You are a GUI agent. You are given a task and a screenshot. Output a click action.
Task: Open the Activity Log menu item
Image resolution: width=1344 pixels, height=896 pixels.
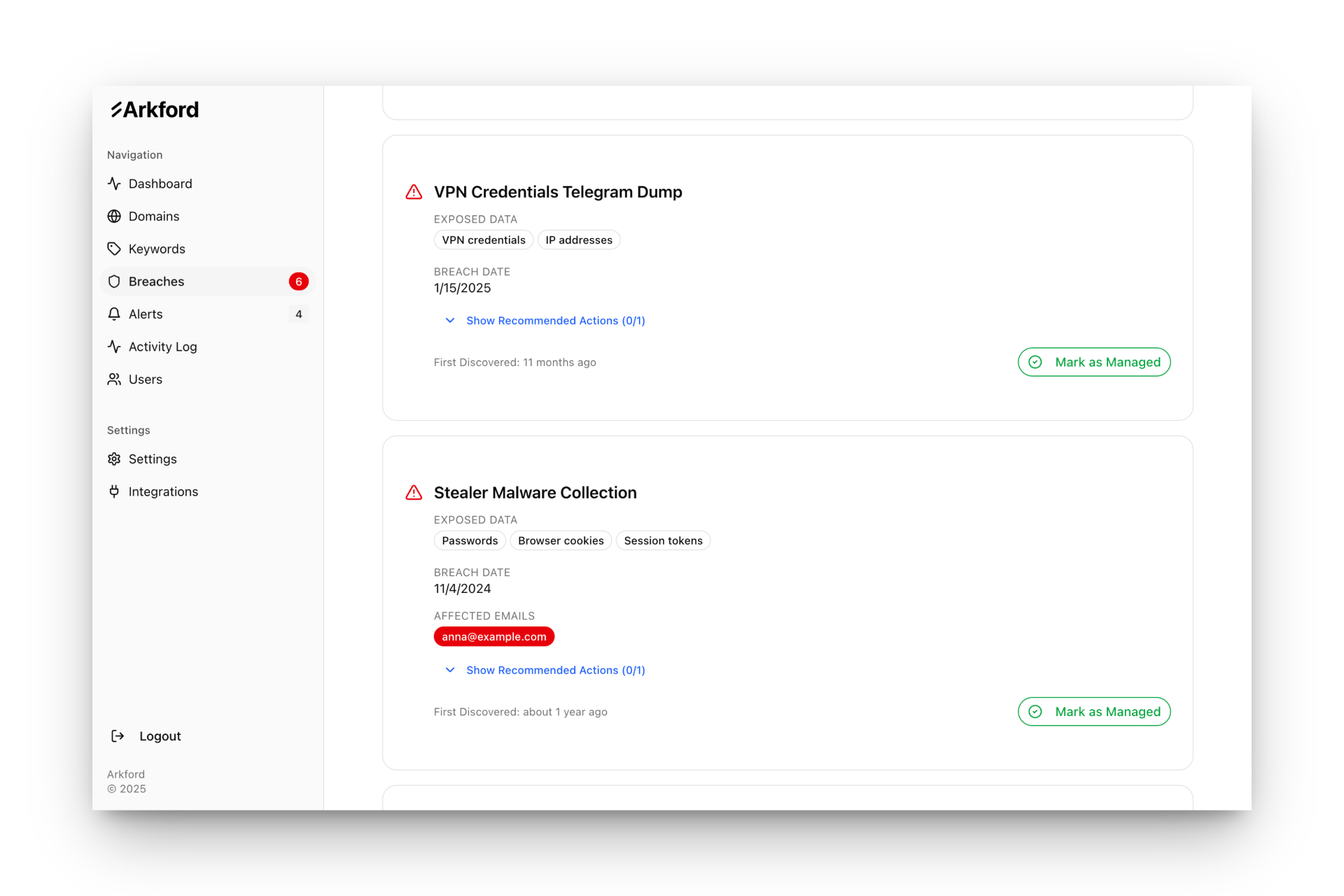pos(162,346)
